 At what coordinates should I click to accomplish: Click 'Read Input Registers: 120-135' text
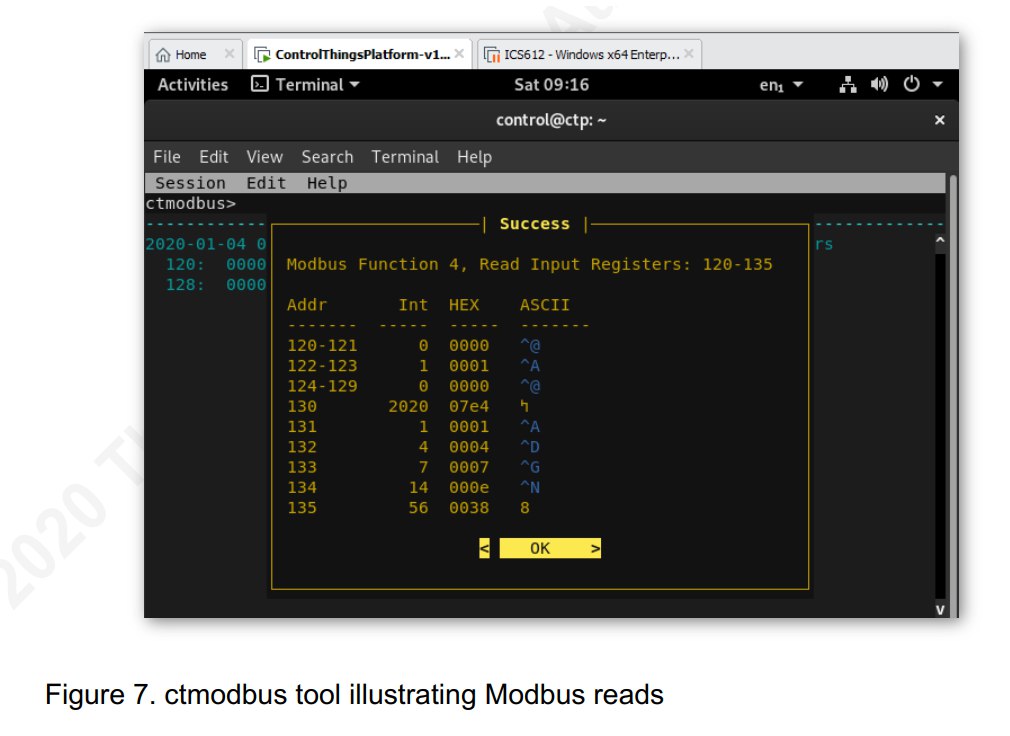[625, 265]
